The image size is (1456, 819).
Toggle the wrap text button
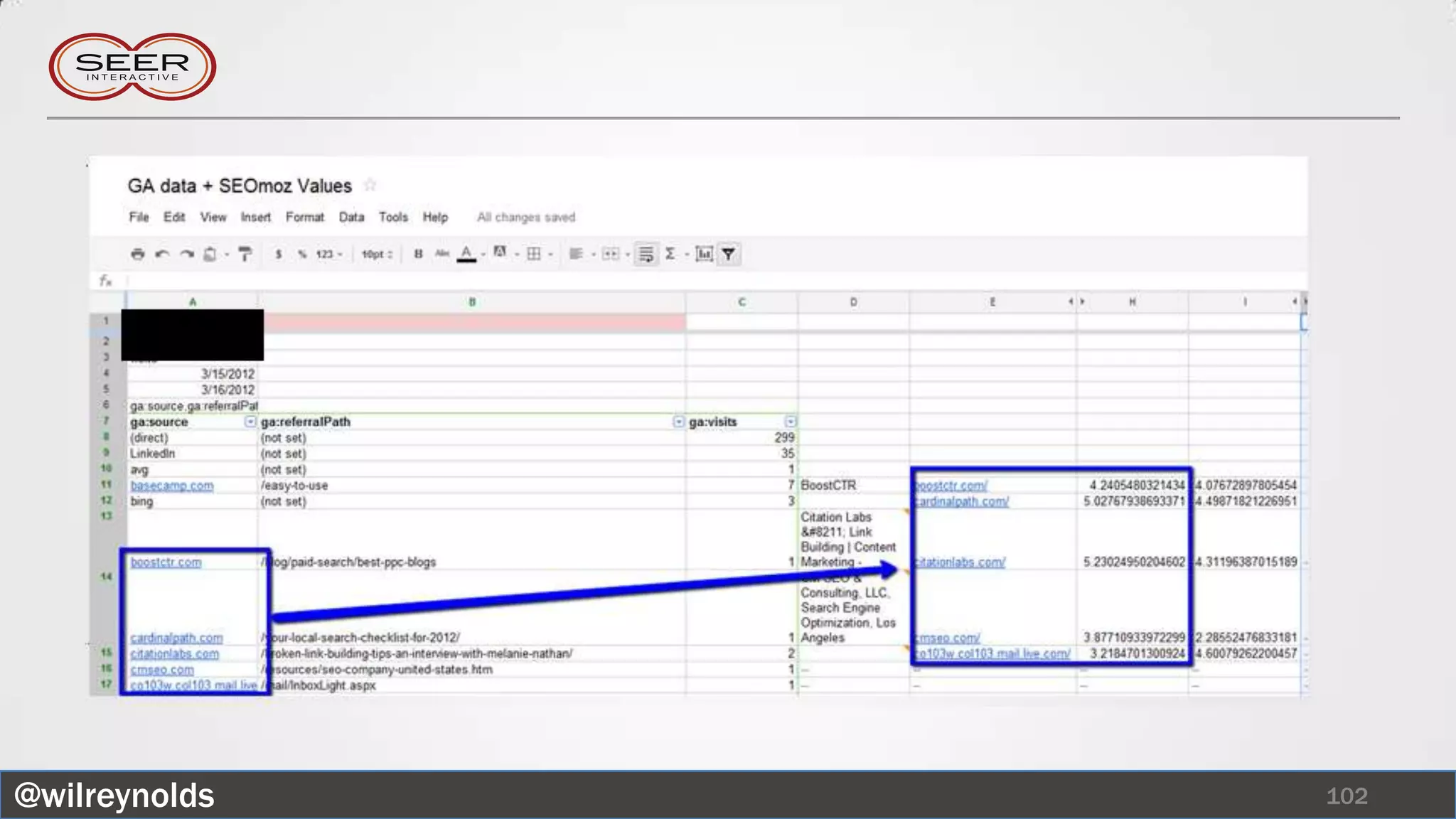point(646,254)
